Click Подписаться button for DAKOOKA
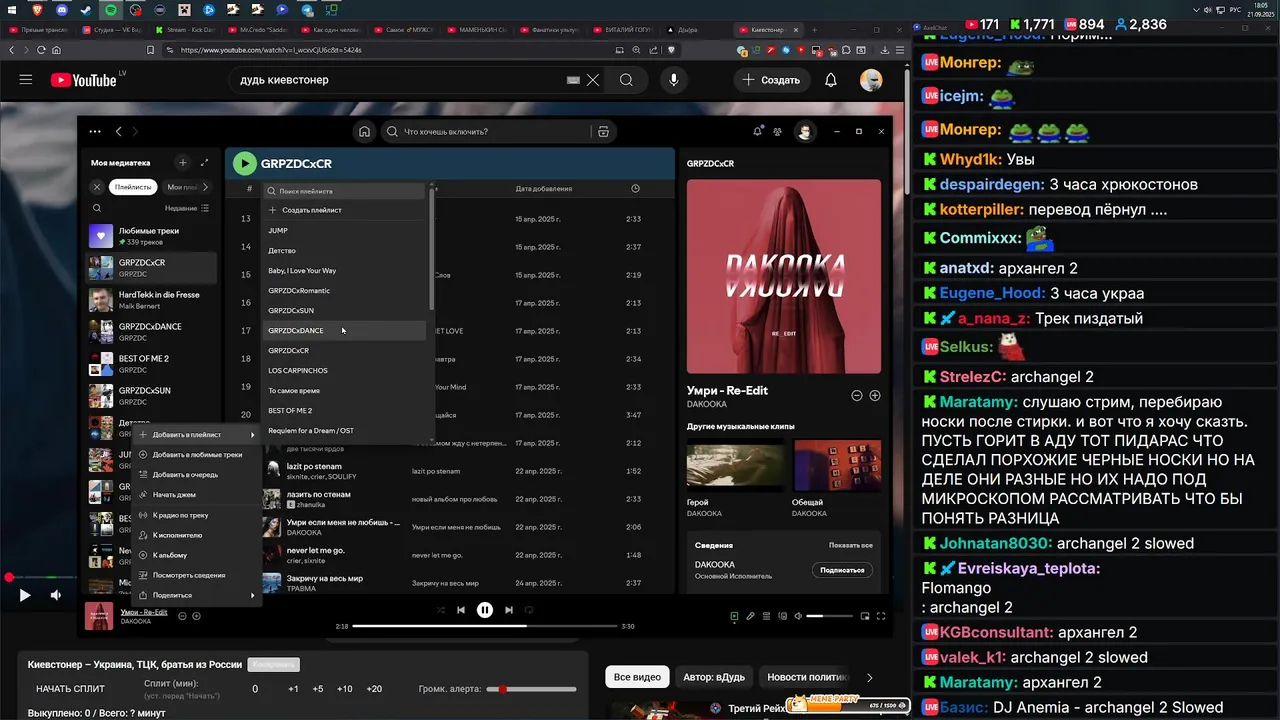This screenshot has width=1280, height=720. (842, 570)
